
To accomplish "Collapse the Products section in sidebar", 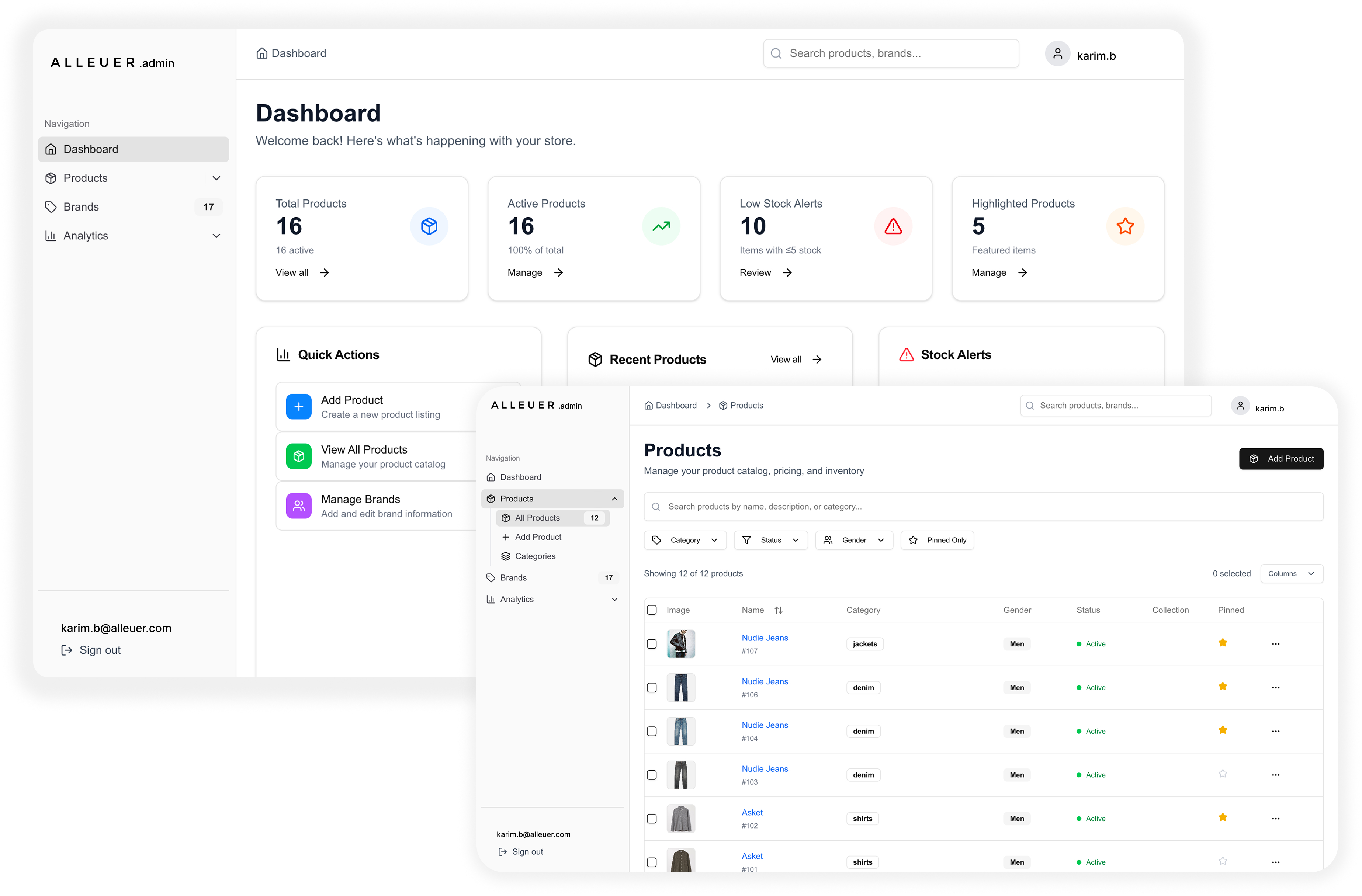I will point(615,499).
